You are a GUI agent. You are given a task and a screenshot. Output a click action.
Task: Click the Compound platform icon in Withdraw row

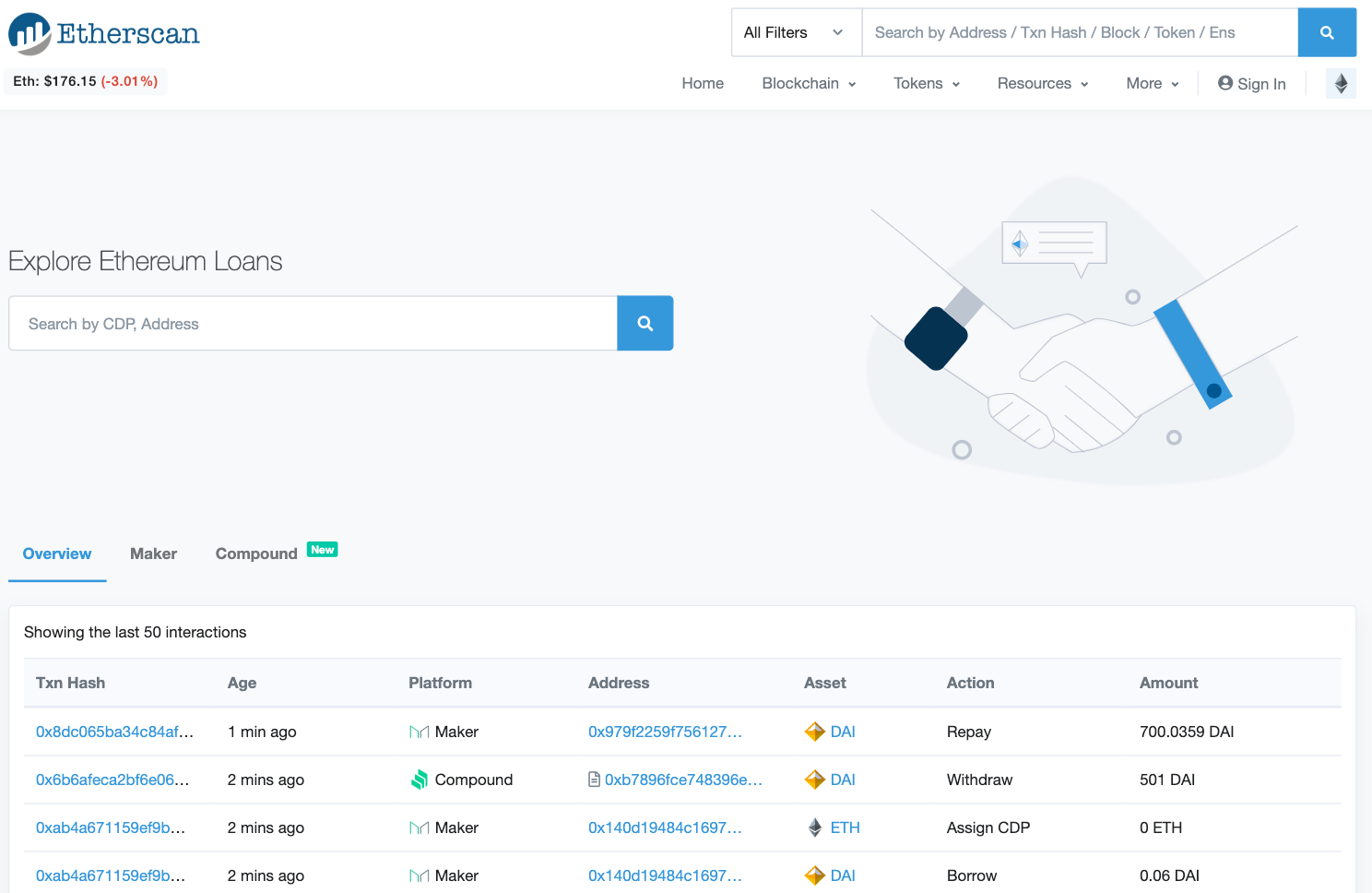[420, 780]
